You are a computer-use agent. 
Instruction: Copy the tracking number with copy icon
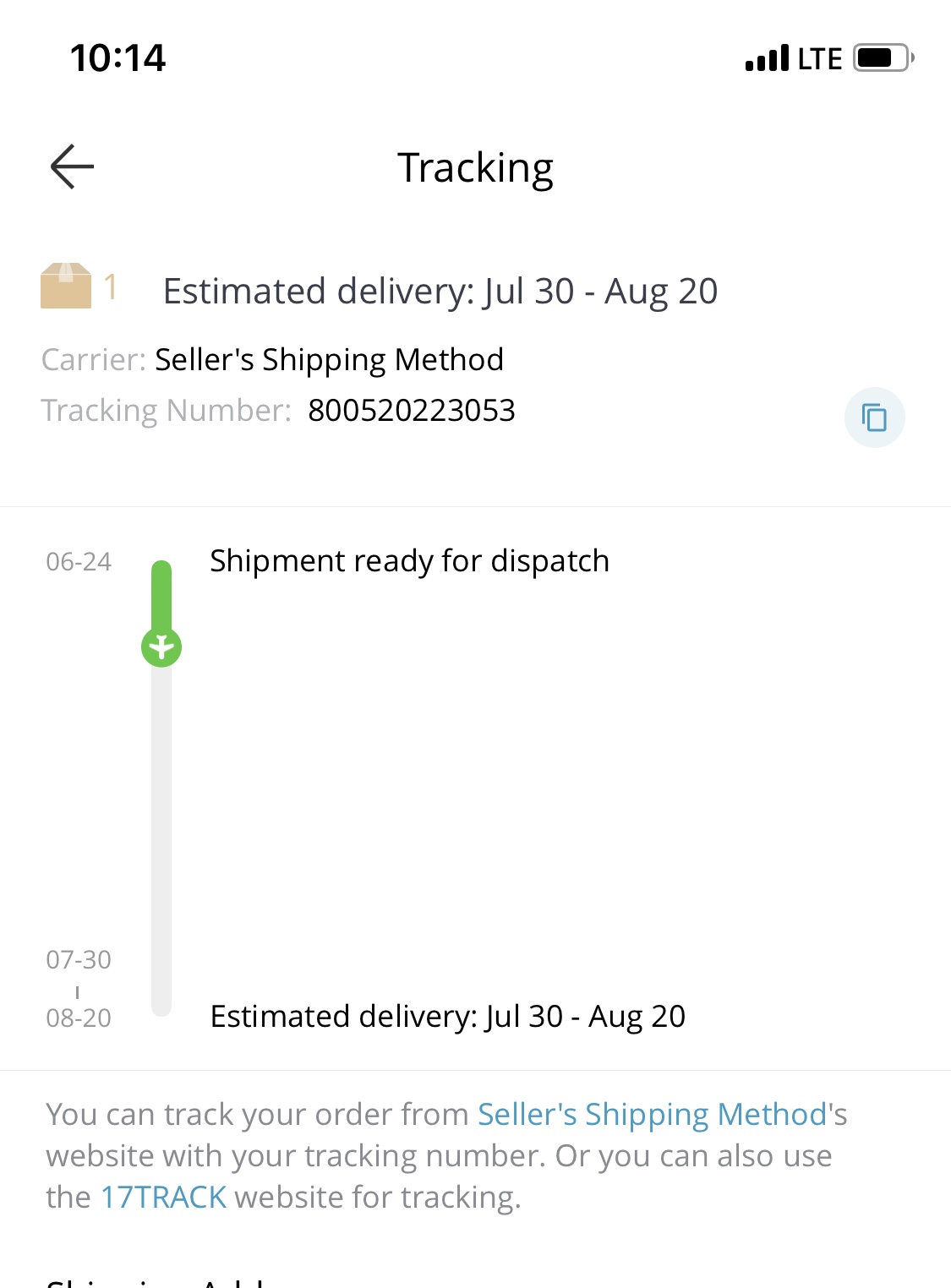point(874,418)
